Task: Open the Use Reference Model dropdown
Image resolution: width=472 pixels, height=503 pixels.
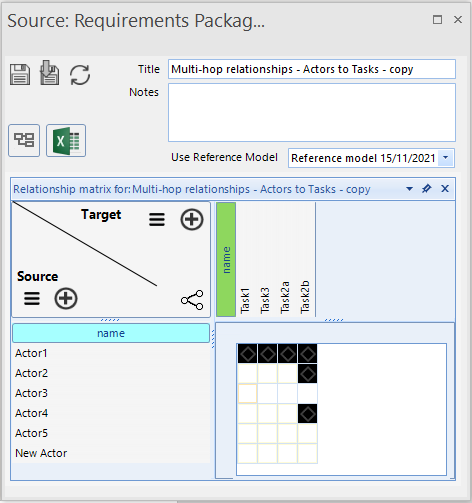Action: (x=446, y=158)
